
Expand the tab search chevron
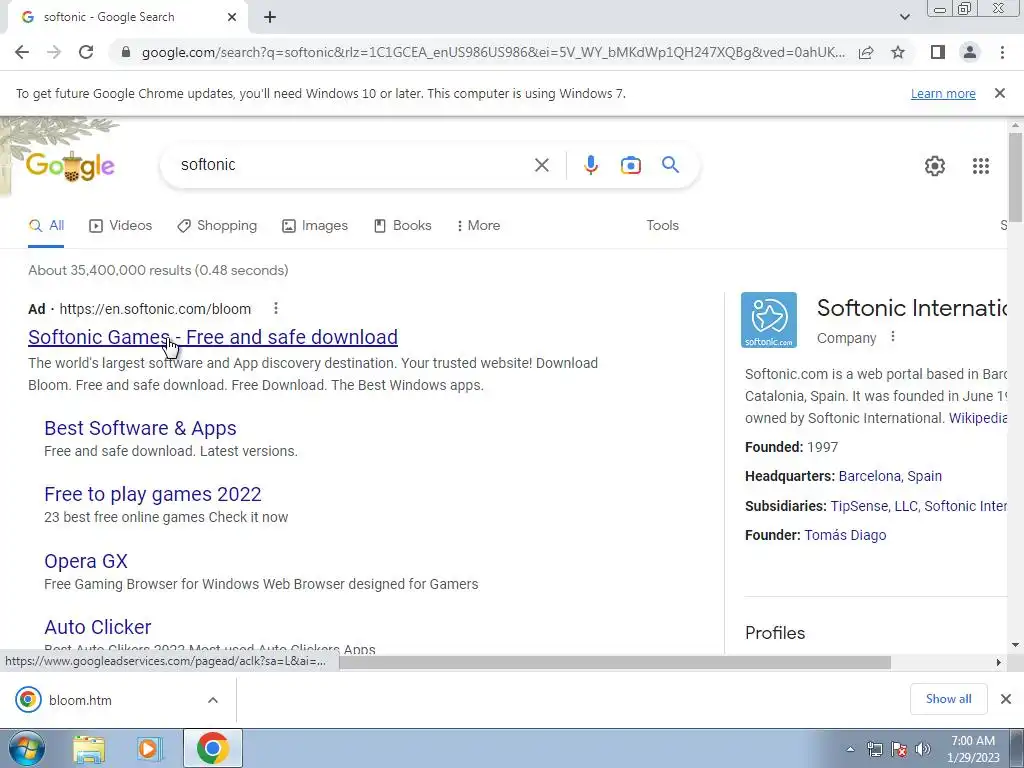click(x=904, y=17)
